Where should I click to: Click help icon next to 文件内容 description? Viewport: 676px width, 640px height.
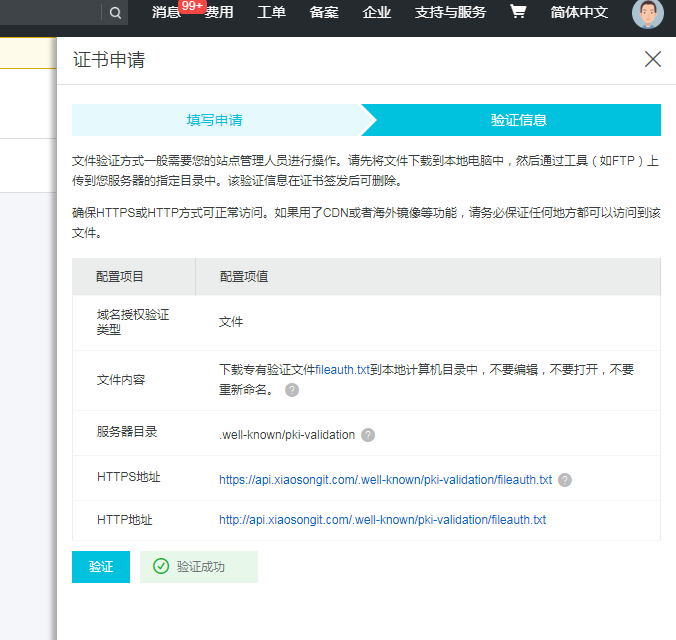pyautogui.click(x=292, y=390)
